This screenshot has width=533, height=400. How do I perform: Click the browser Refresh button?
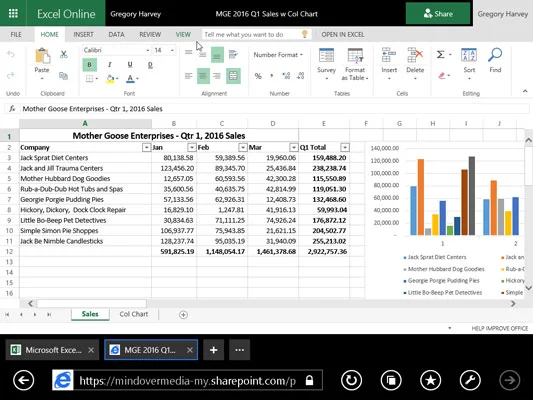coord(351,380)
